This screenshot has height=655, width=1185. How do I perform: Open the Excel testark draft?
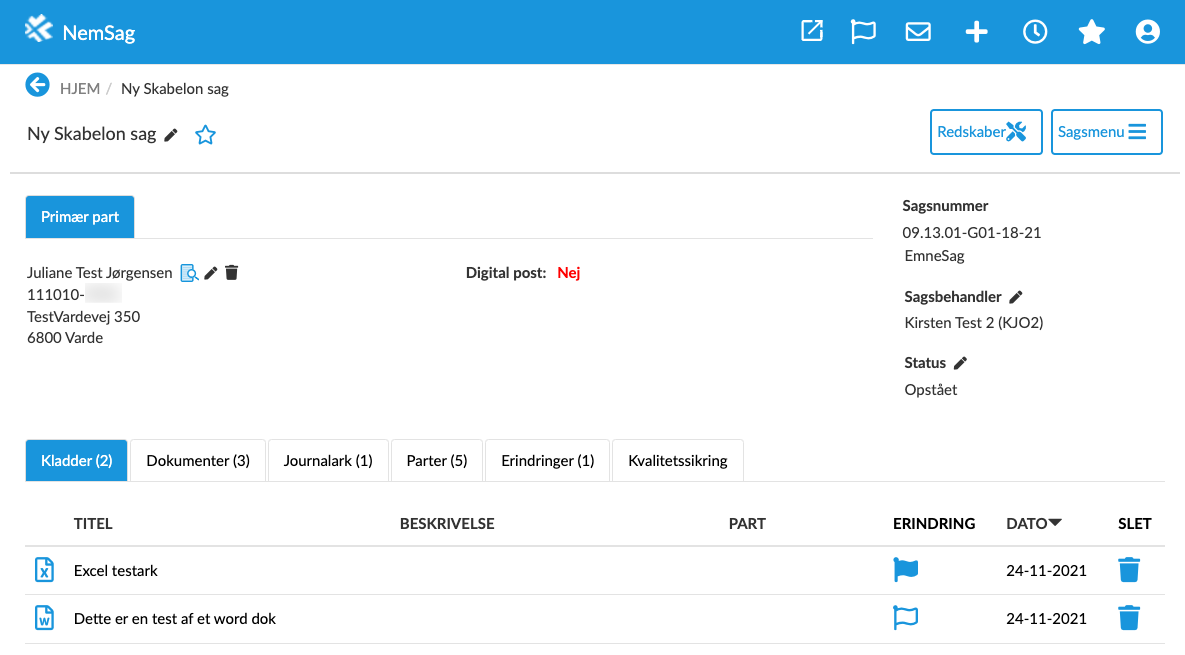(116, 571)
